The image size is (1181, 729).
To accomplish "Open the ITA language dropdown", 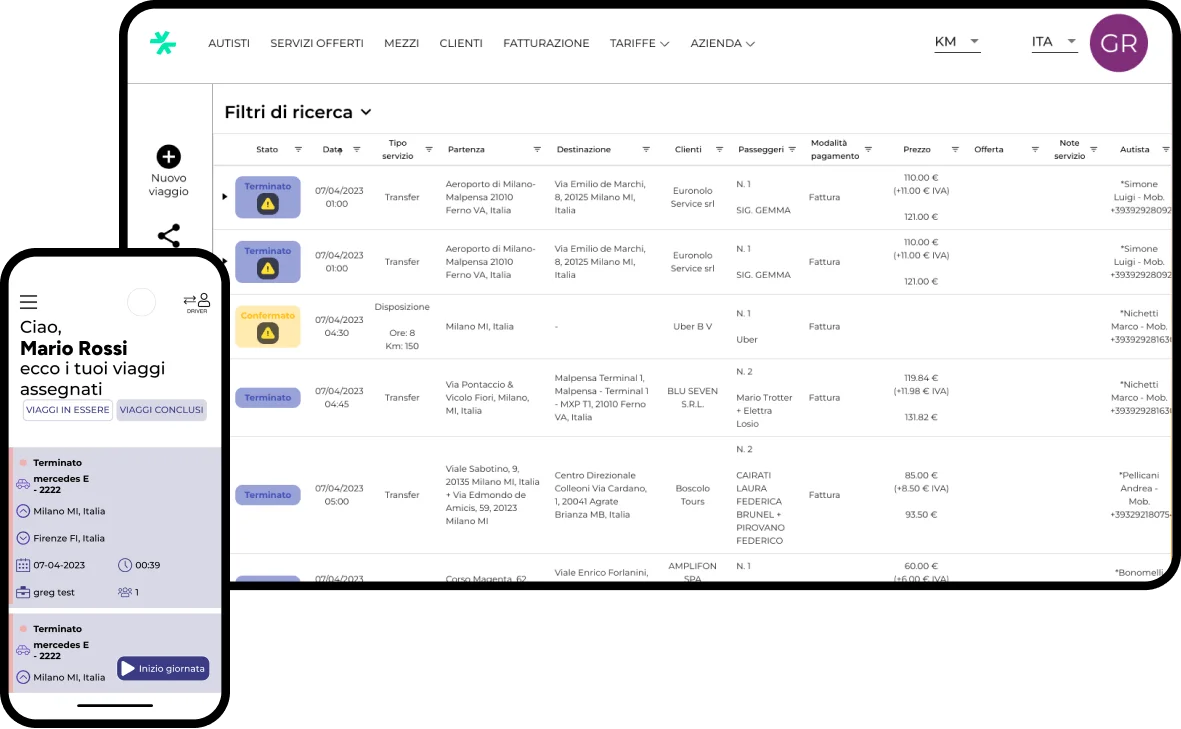I will 1054,42.
